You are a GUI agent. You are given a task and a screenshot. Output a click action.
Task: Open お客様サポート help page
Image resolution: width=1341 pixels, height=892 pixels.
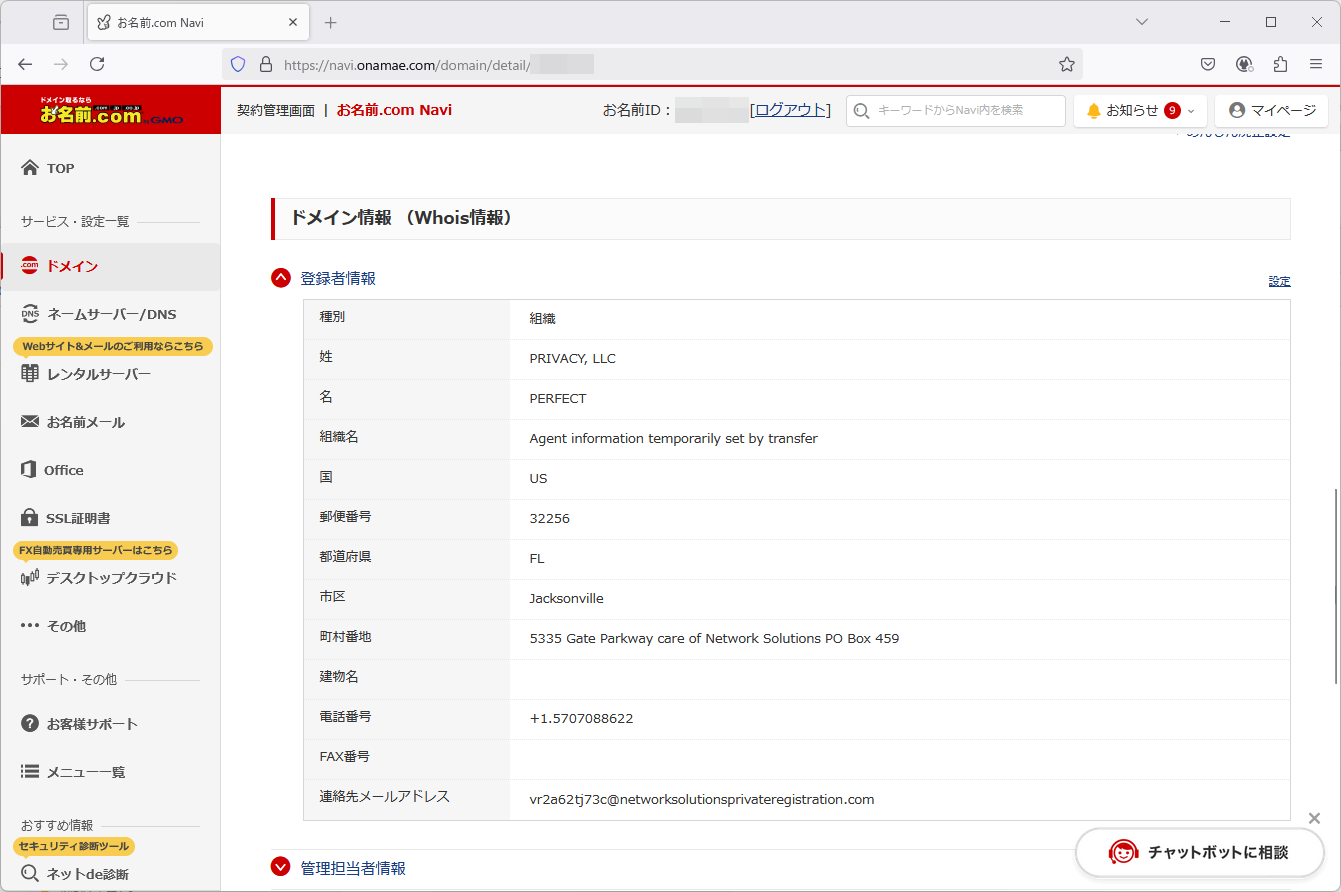tap(91, 724)
